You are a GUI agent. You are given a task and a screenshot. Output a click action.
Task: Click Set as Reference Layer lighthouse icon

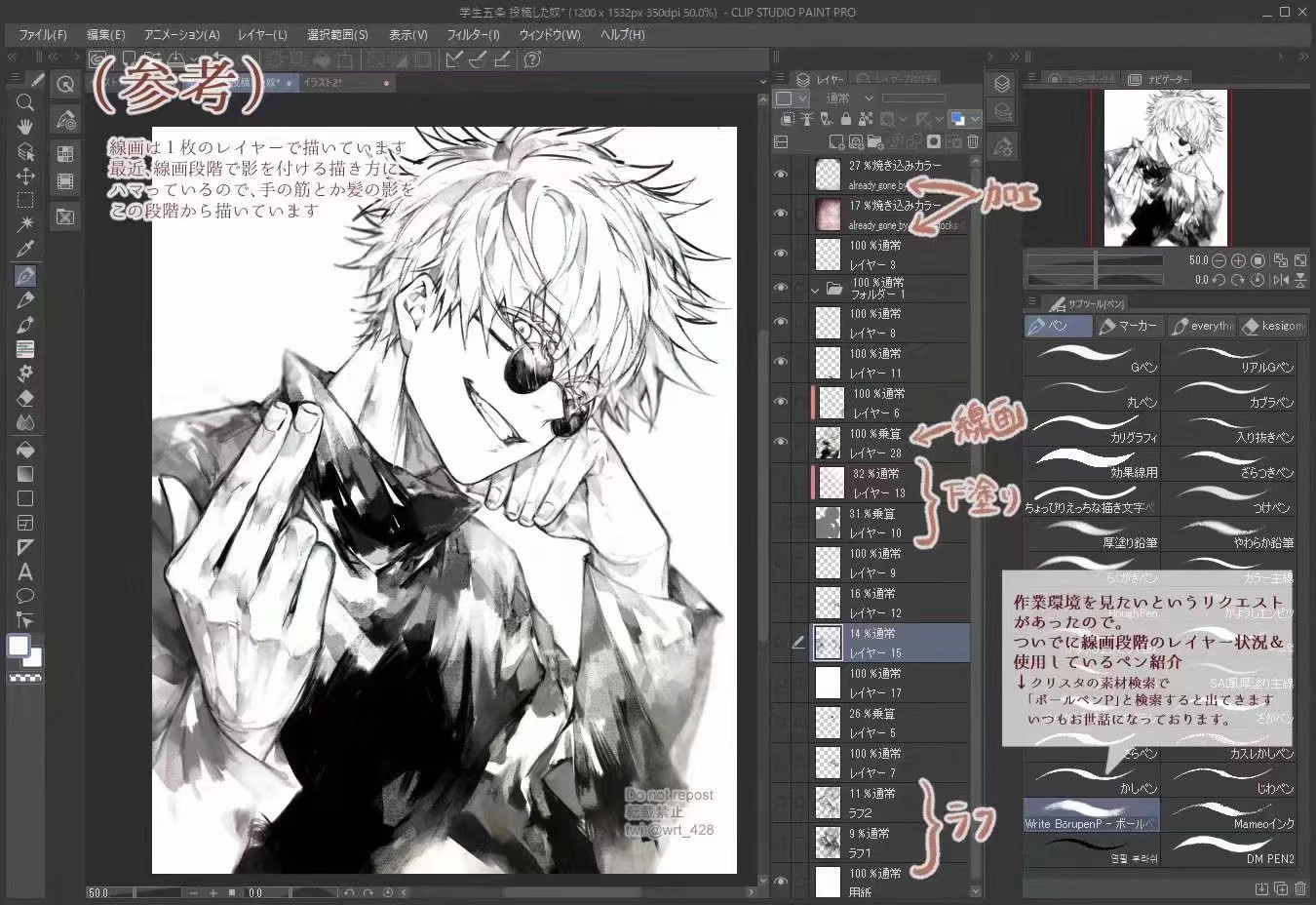(x=806, y=119)
